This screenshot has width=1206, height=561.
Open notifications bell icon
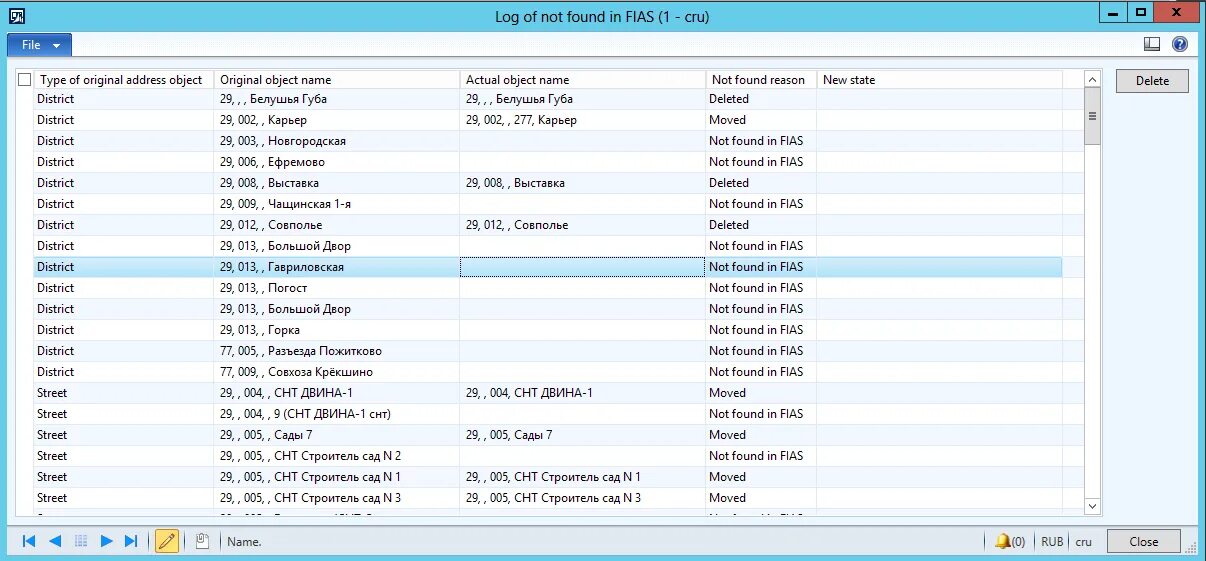[x=1003, y=541]
